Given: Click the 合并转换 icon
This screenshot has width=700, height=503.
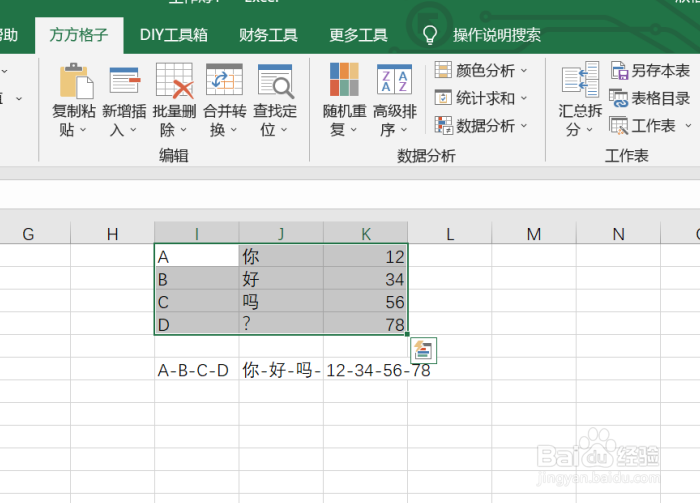Looking at the screenshot, I should (x=225, y=80).
